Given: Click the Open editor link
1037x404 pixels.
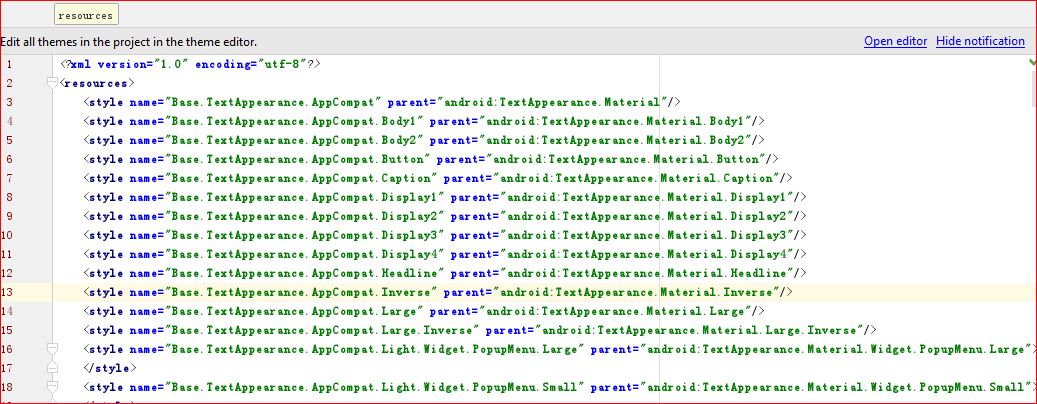Looking at the screenshot, I should [x=895, y=41].
